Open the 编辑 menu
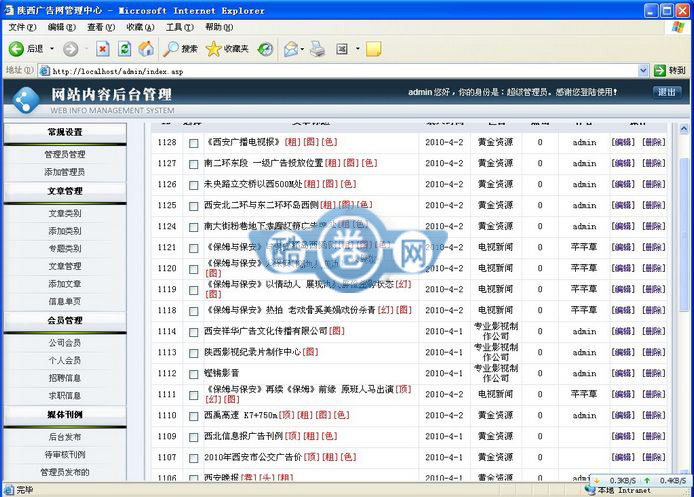Image resolution: width=694 pixels, height=497 pixels. click(x=62, y=27)
